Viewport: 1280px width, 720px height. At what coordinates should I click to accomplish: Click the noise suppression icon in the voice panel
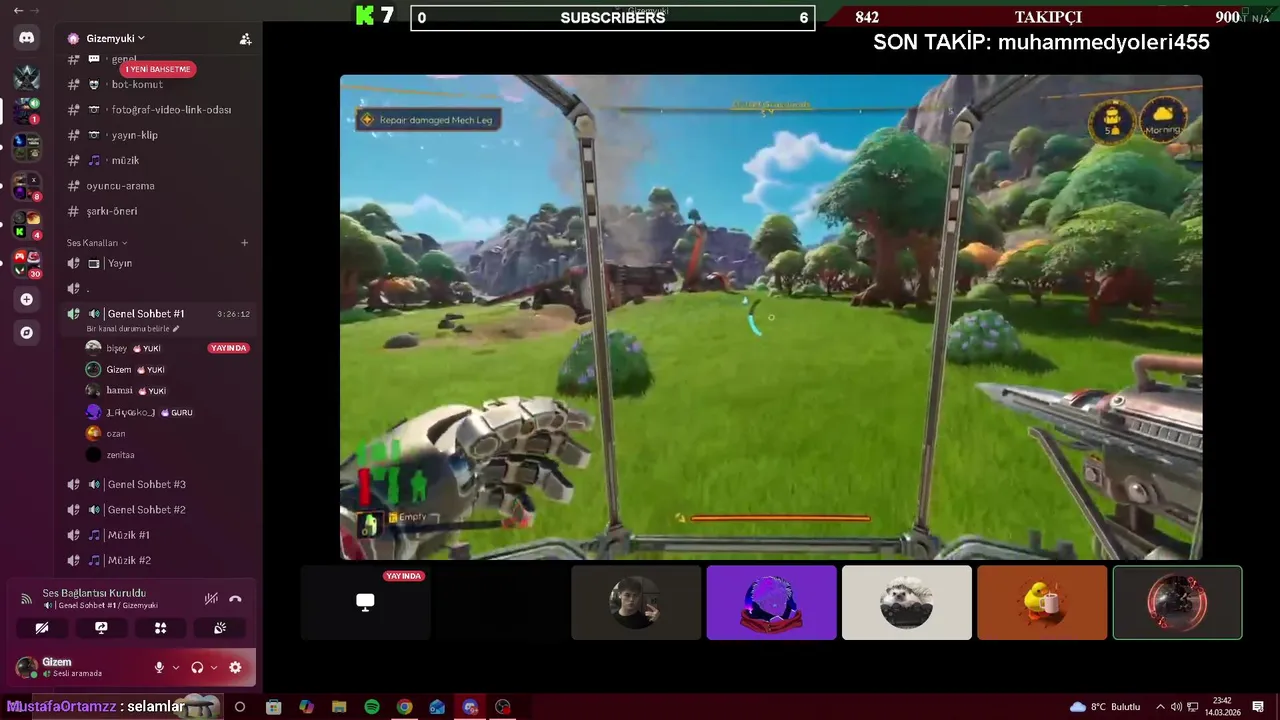point(211,599)
